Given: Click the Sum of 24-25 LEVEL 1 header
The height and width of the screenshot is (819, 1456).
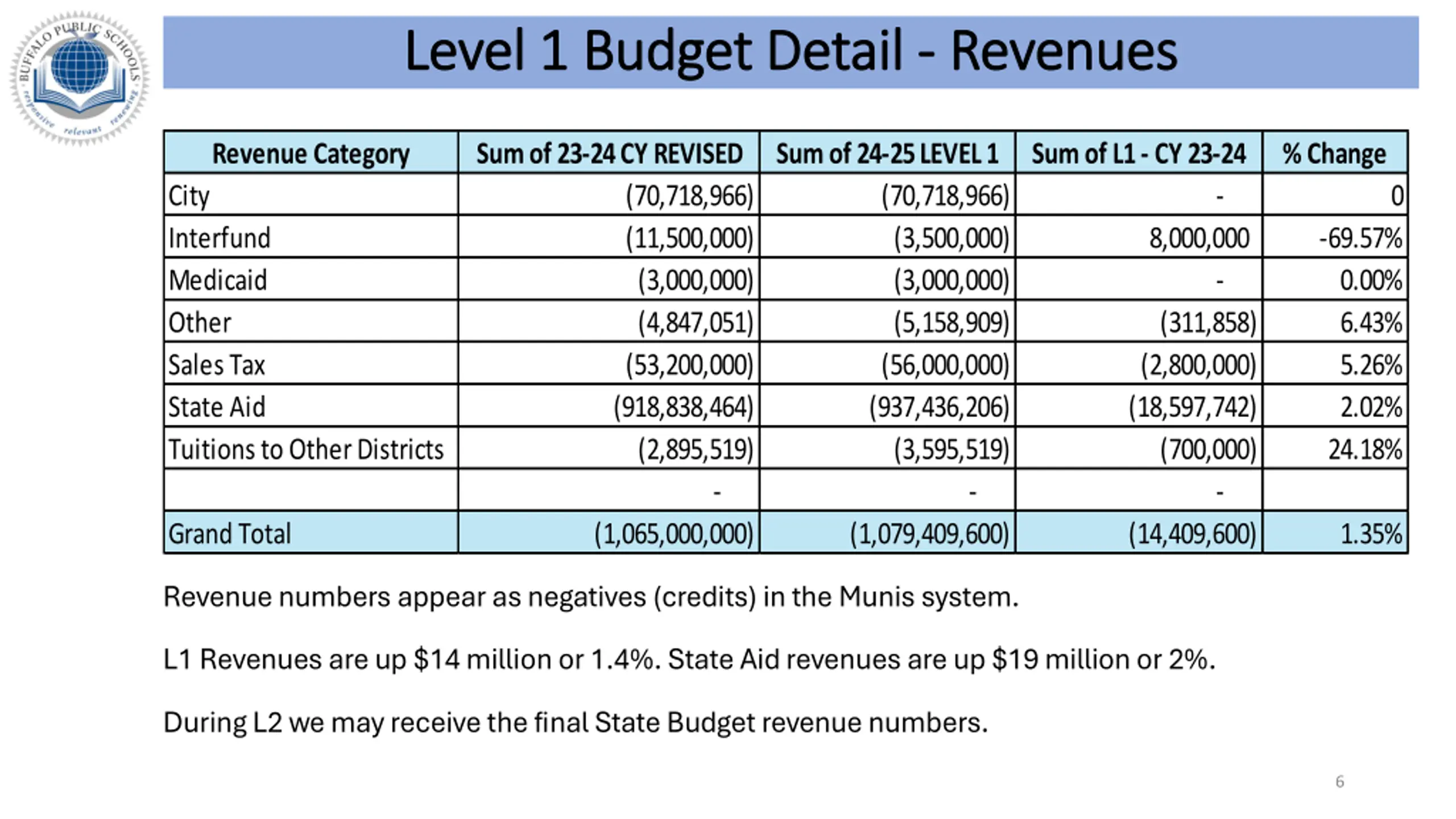Looking at the screenshot, I should pos(887,154).
